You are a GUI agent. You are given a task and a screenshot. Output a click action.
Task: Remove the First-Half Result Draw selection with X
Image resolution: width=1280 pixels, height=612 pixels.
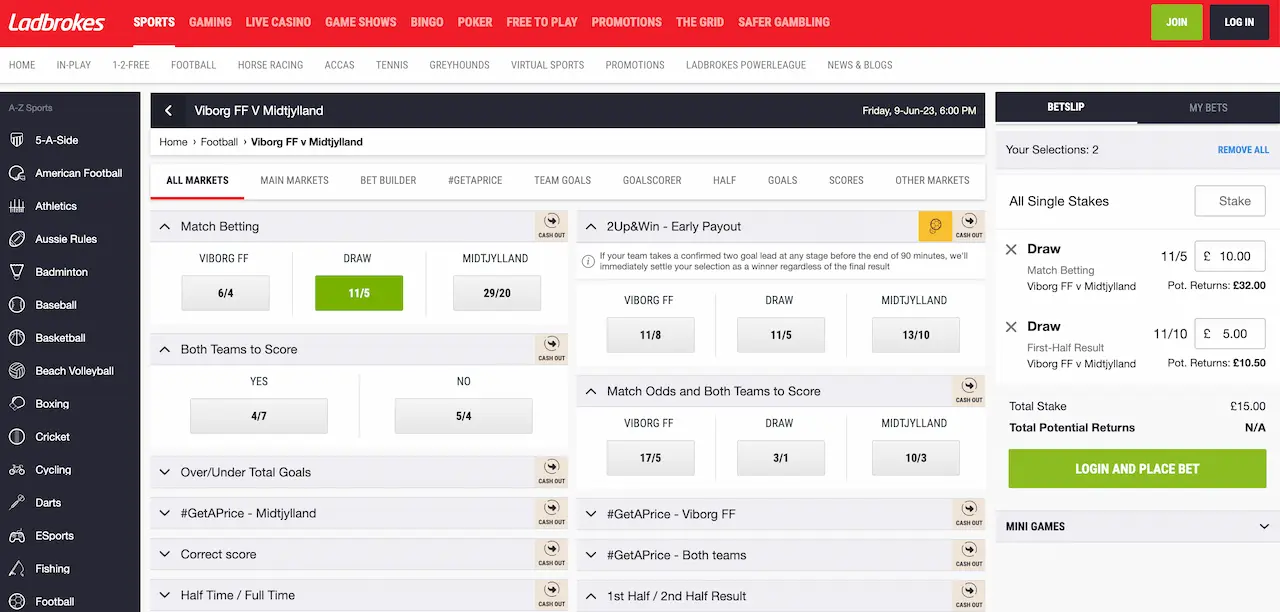click(x=1011, y=327)
